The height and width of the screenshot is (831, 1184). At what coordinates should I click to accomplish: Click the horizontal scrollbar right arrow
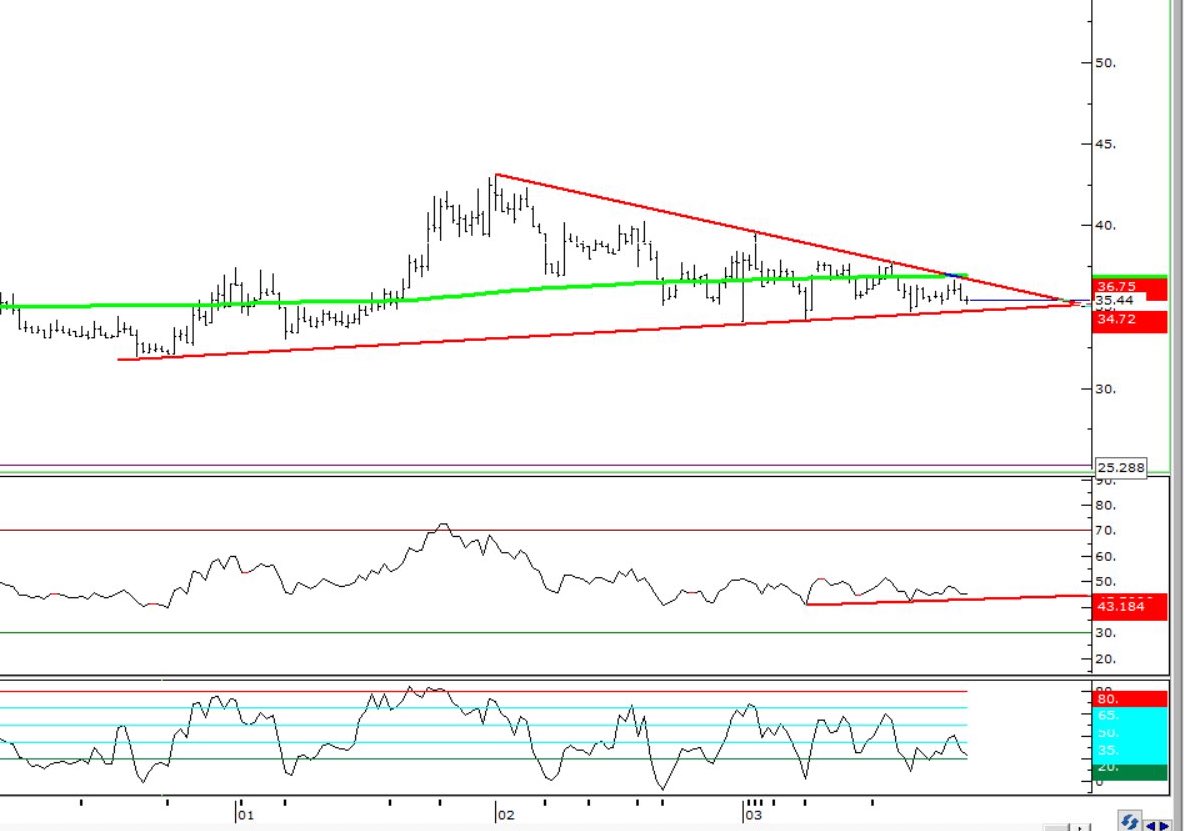click(x=1081, y=828)
